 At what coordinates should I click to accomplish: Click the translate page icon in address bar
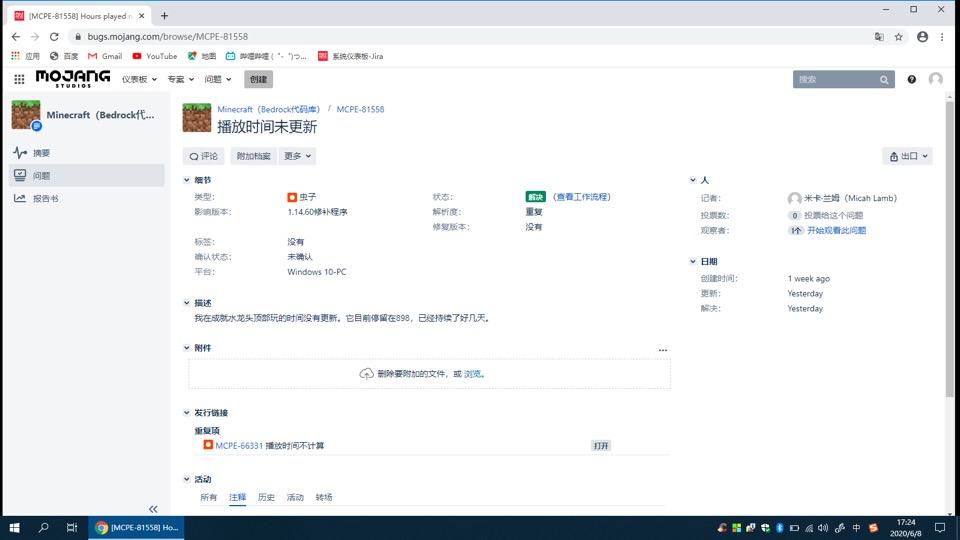point(879,37)
